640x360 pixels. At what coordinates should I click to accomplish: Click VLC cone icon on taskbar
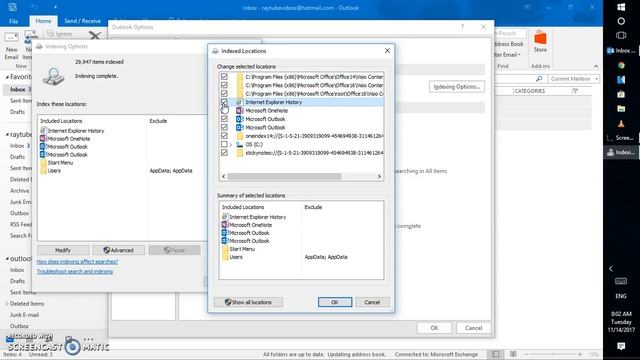pos(621,124)
